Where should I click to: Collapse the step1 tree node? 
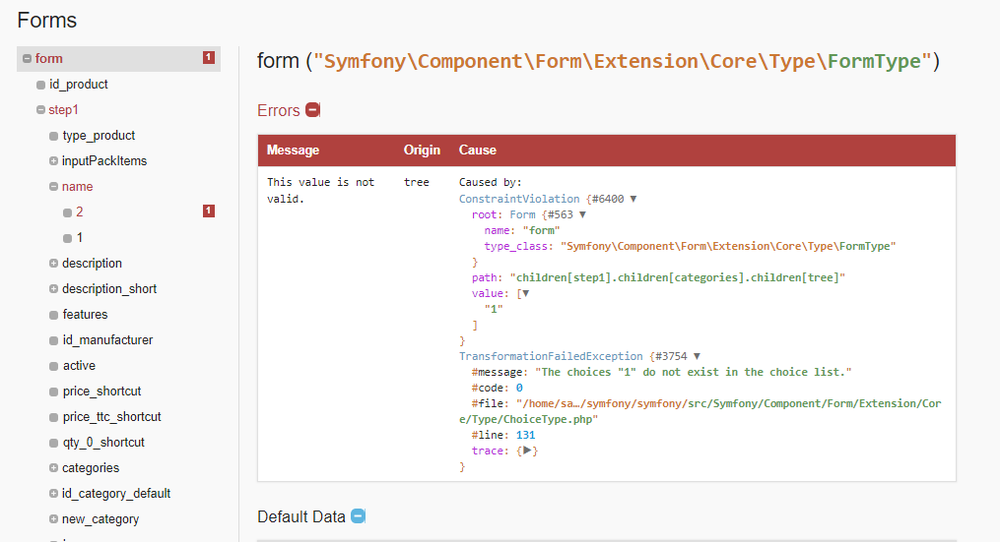tap(41, 110)
